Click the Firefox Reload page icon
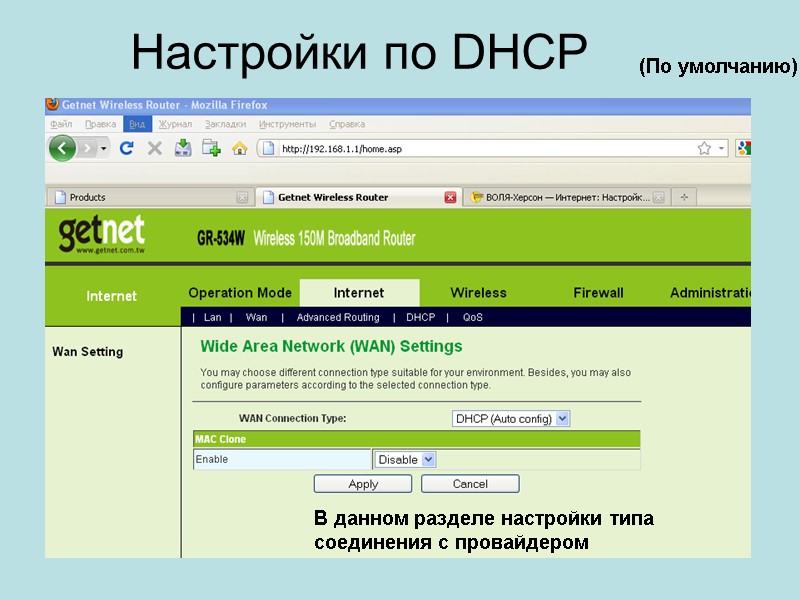The image size is (800, 600). click(127, 148)
